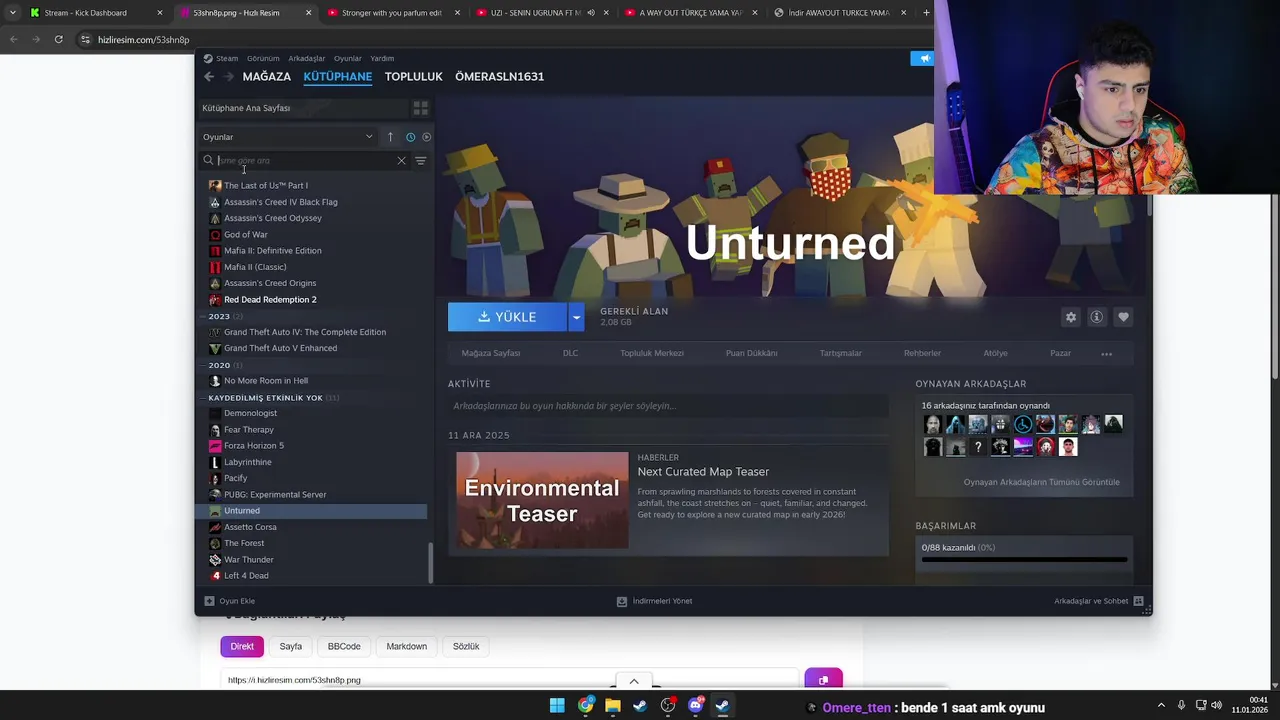1280x720 pixels.
Task: Open the Oyunlar menu in menubar
Action: (348, 58)
